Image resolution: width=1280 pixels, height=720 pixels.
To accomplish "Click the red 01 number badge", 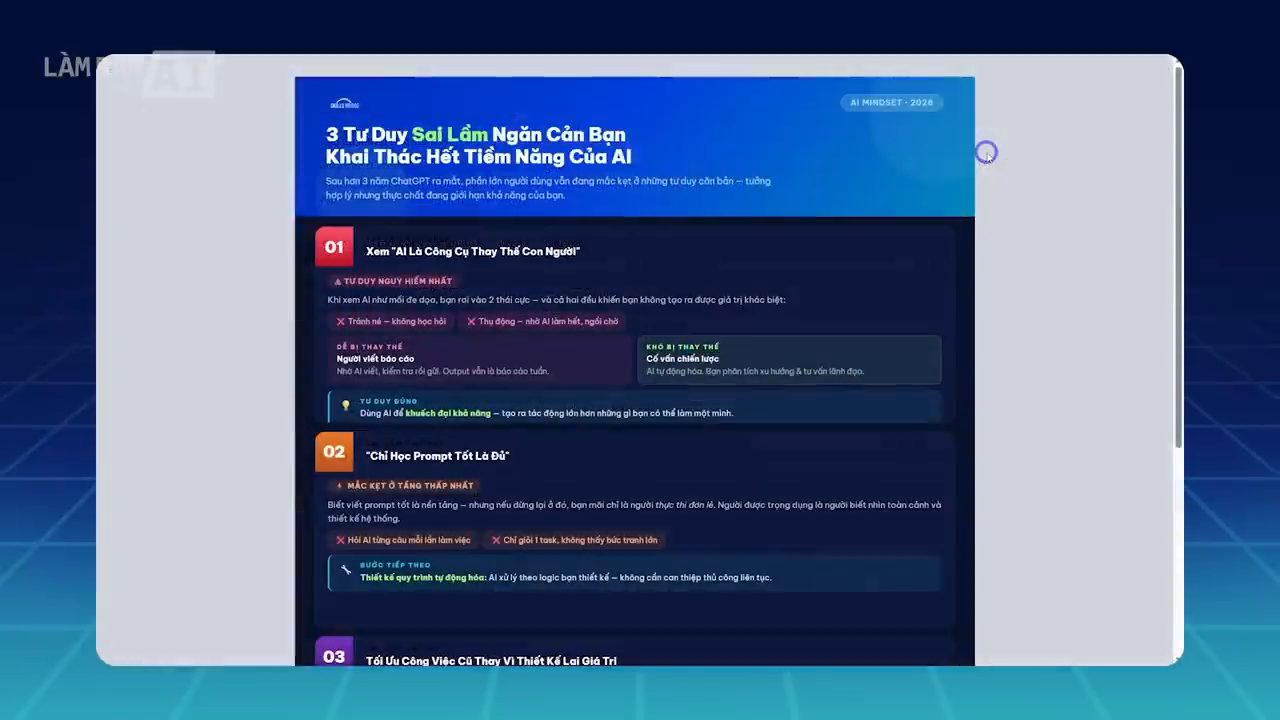I will pos(334,247).
